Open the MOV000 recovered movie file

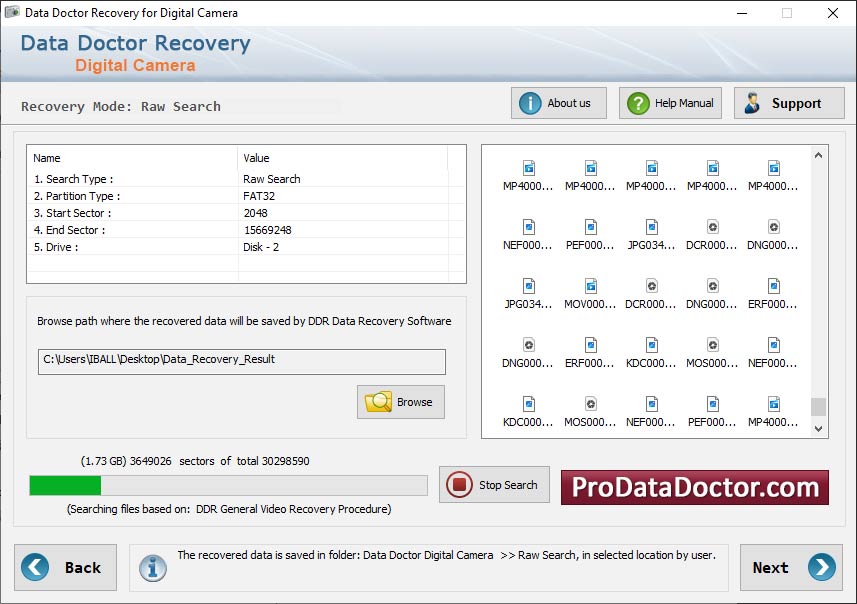[589, 285]
